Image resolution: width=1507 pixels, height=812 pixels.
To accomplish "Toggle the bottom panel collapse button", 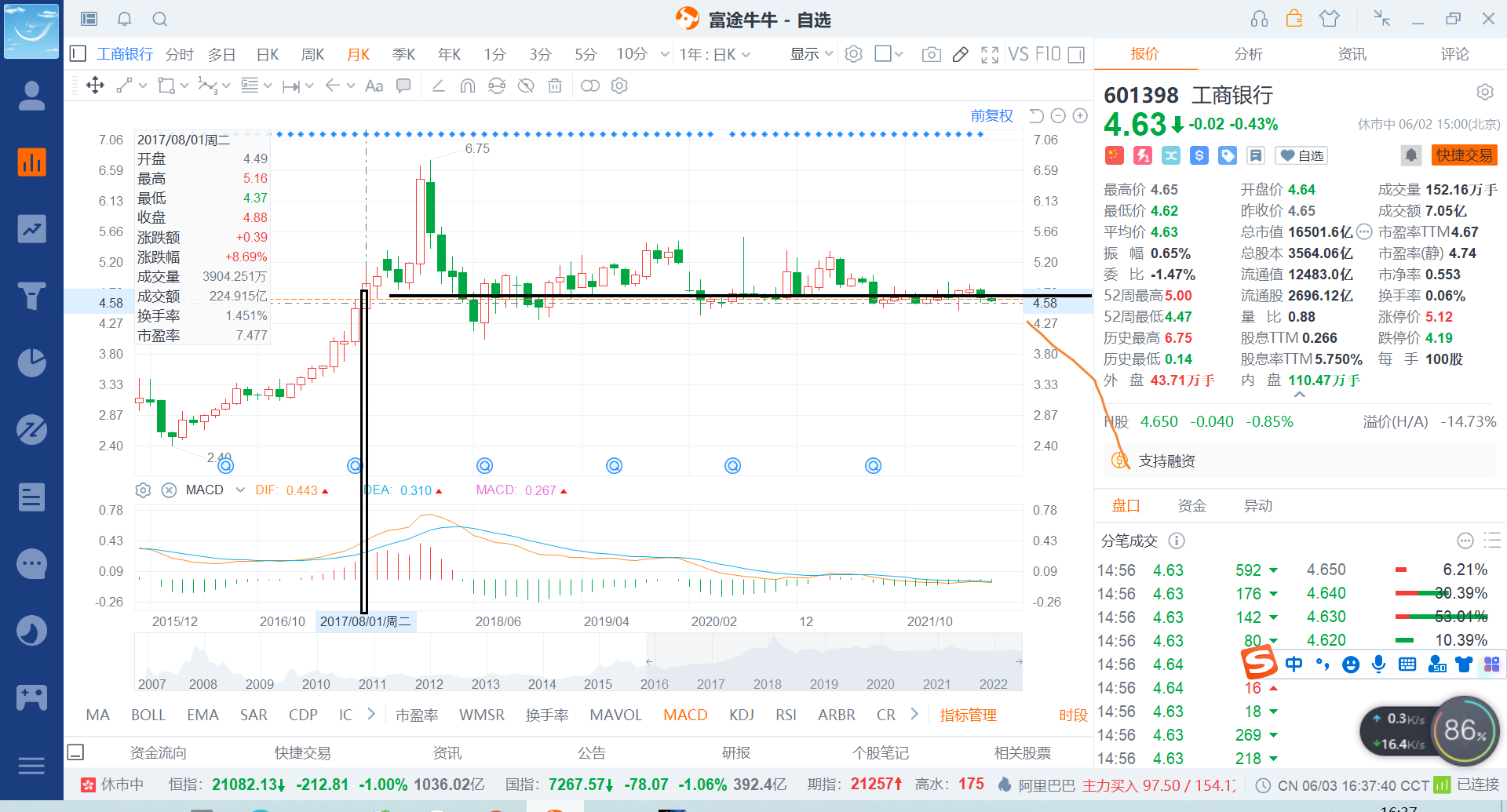I will 76,753.
